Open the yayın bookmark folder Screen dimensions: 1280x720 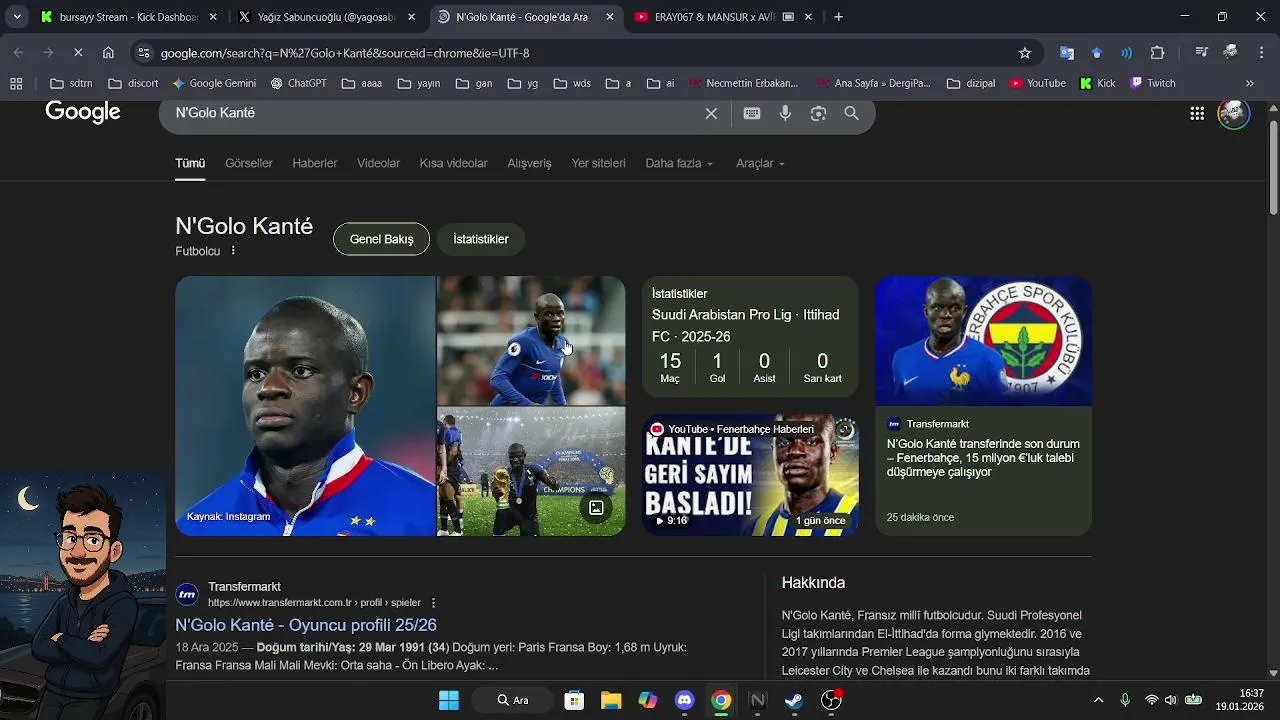point(418,83)
